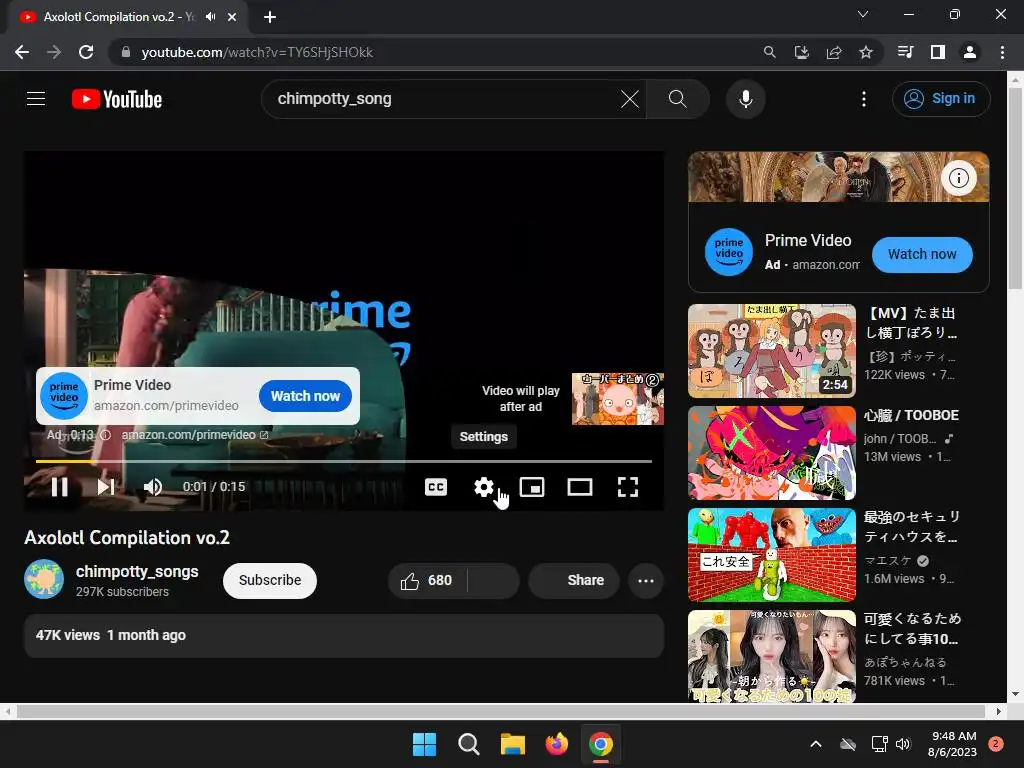Click the zoom magnifier in address bar

click(x=769, y=52)
